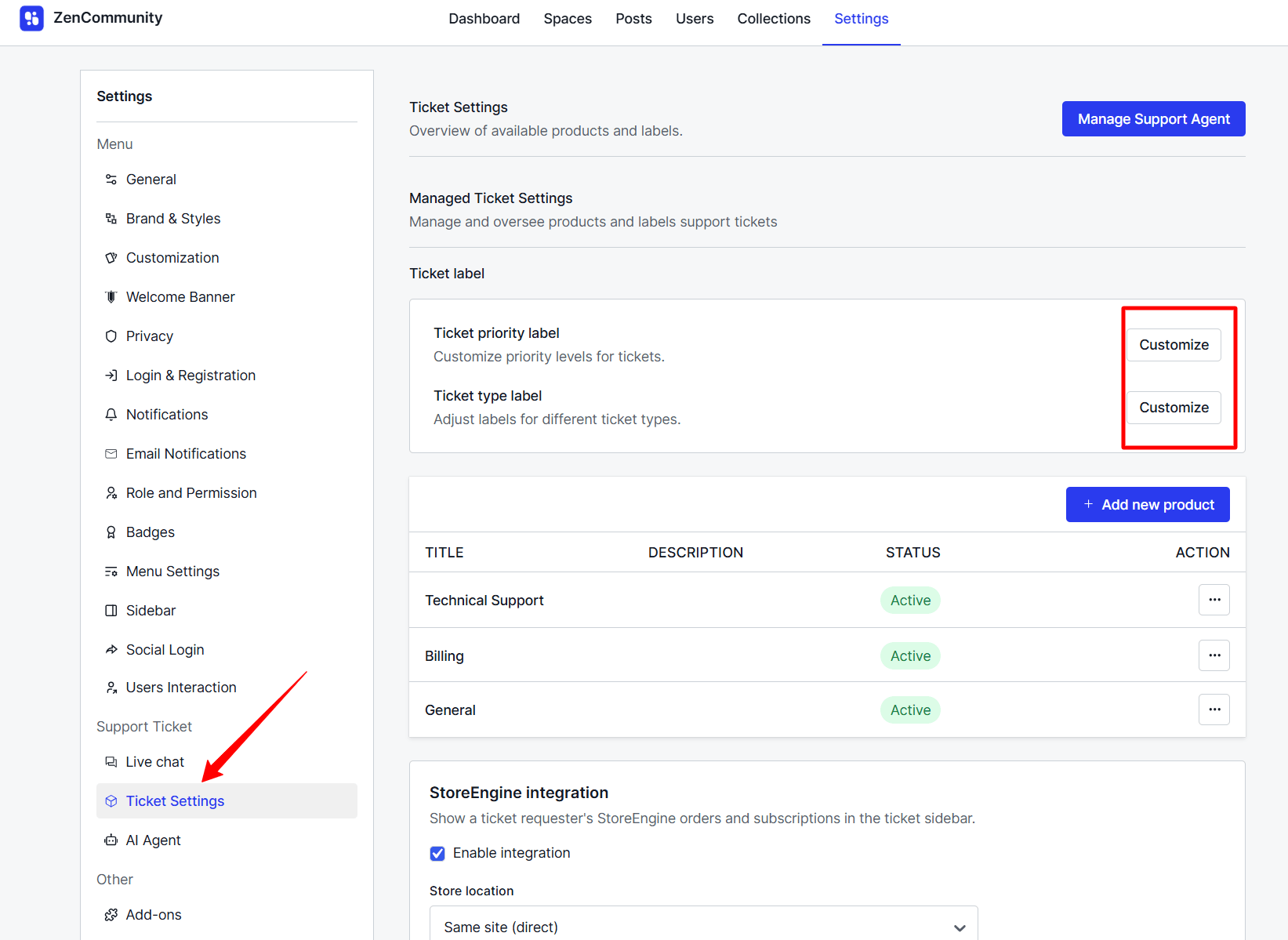Click the TITLE column header
The width and height of the screenshot is (1288, 940).
tap(444, 553)
